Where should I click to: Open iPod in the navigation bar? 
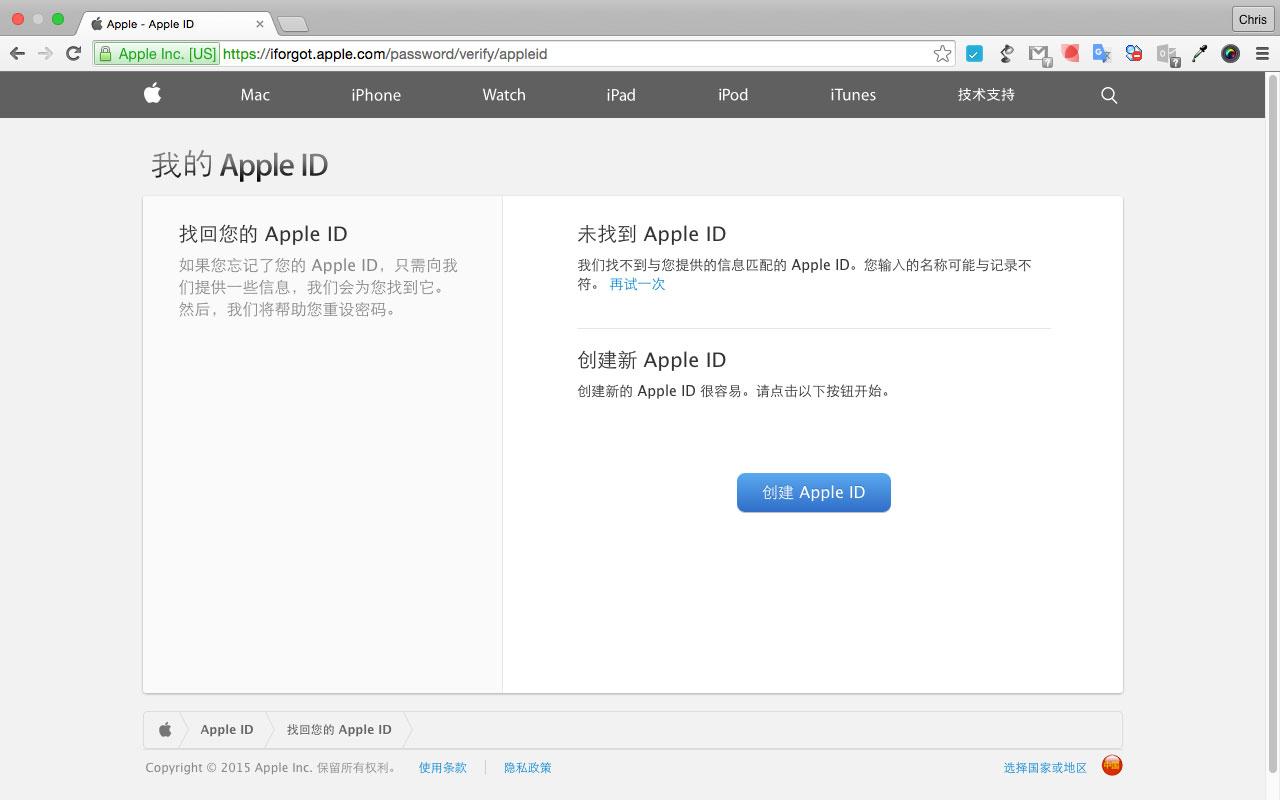(733, 95)
